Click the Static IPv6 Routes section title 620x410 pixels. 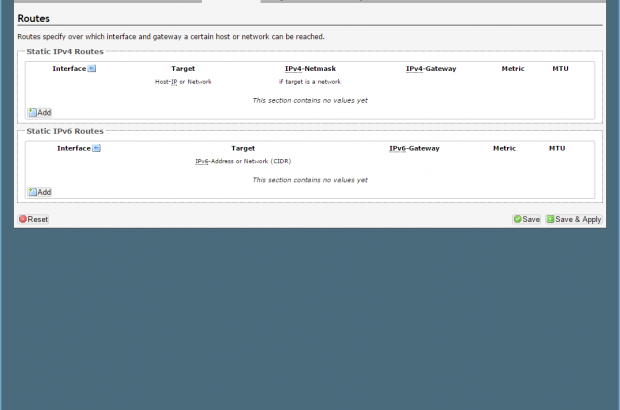click(x=65, y=130)
